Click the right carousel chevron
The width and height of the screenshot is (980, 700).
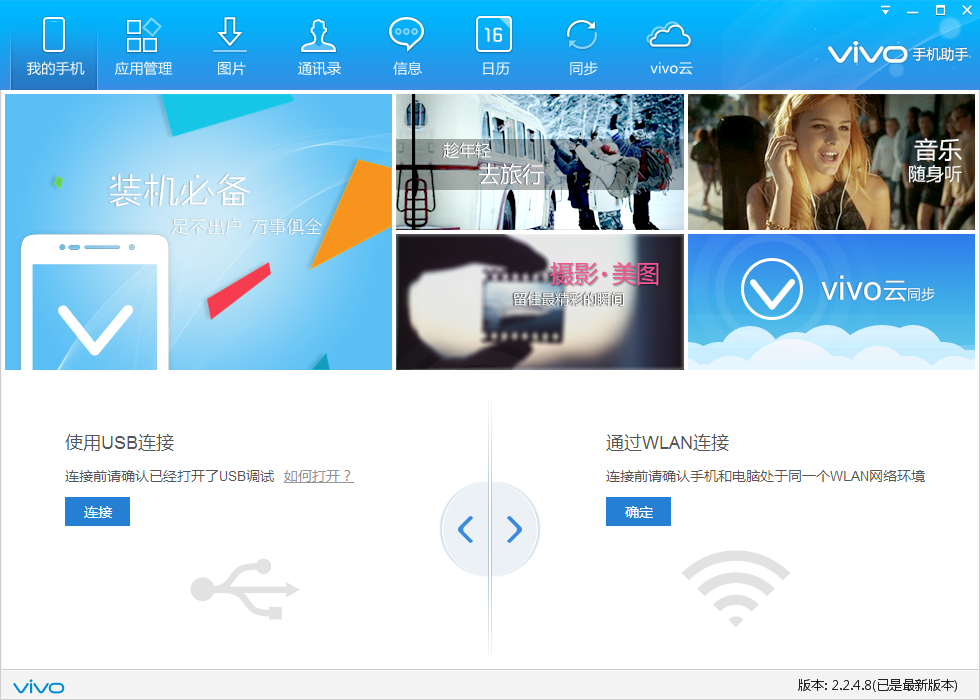pyautogui.click(x=515, y=529)
